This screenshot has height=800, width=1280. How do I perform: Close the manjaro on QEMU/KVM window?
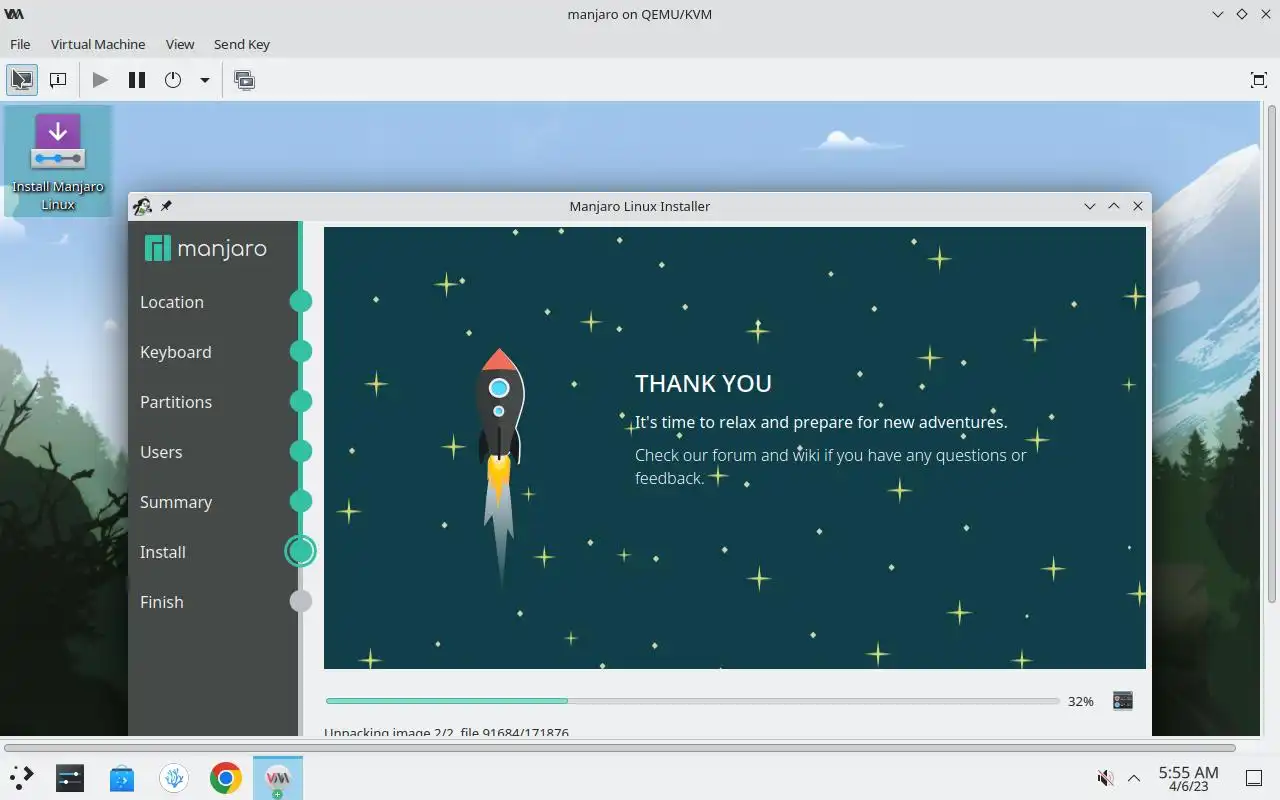tap(1265, 14)
